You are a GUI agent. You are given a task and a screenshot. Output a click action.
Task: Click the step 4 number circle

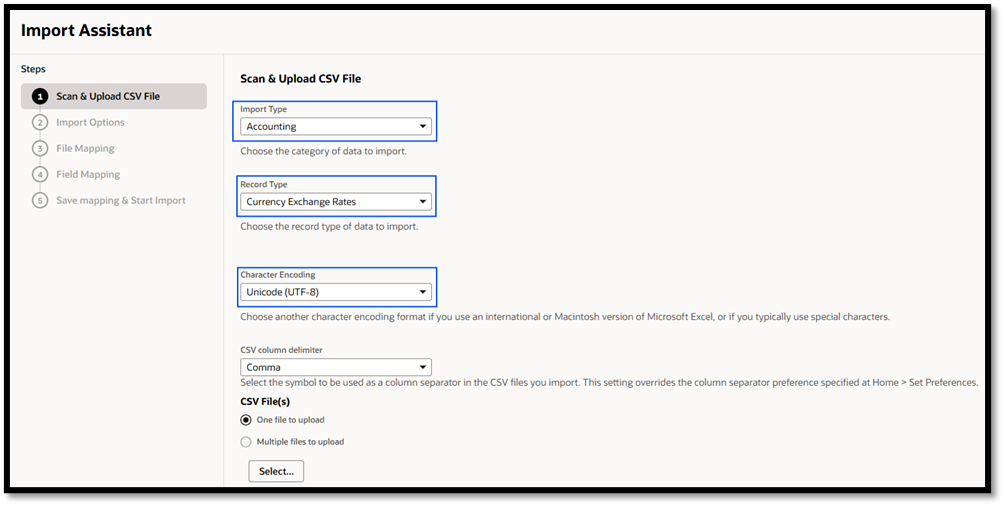[x=40, y=174]
